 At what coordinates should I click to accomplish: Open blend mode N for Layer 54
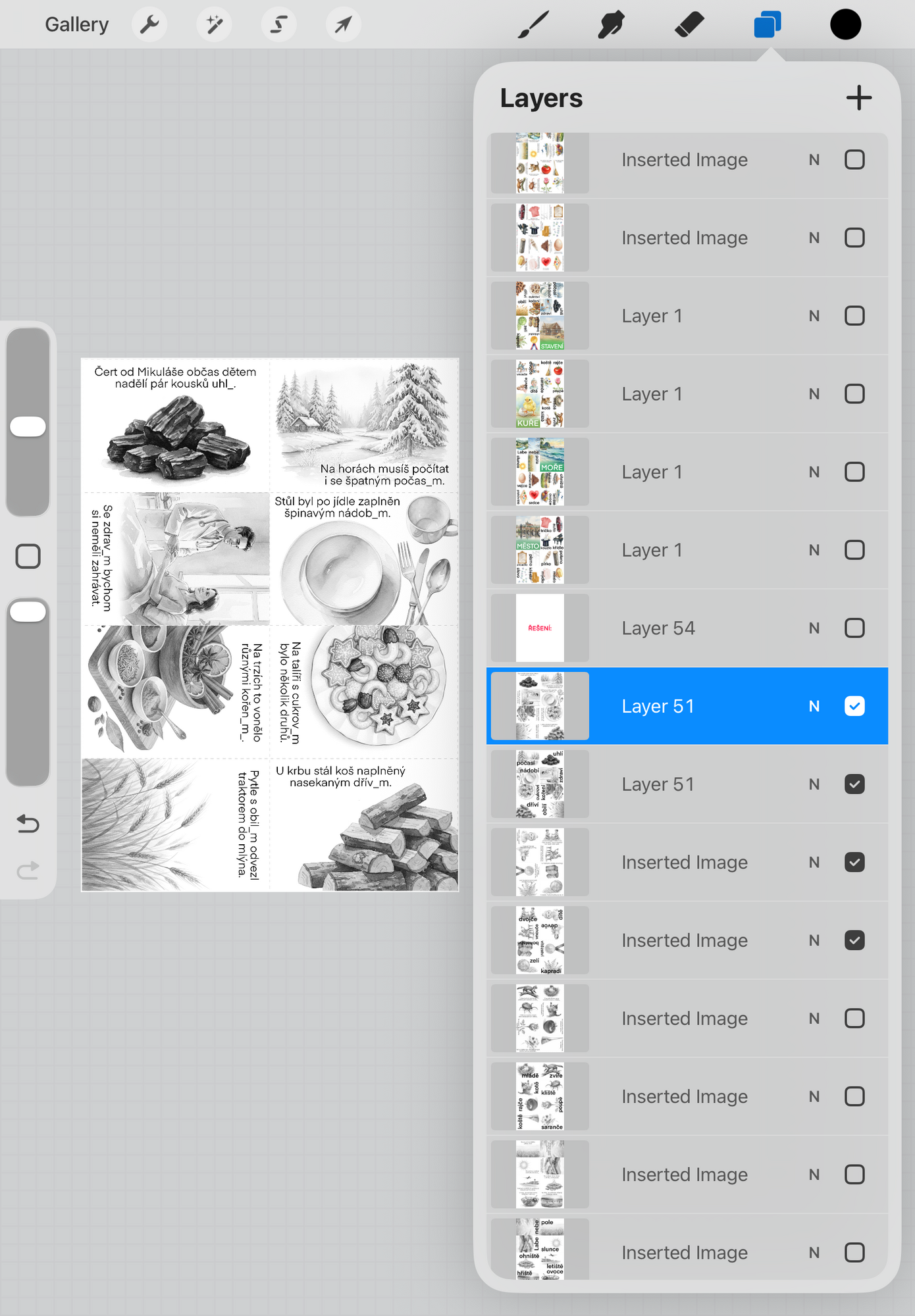tap(814, 628)
